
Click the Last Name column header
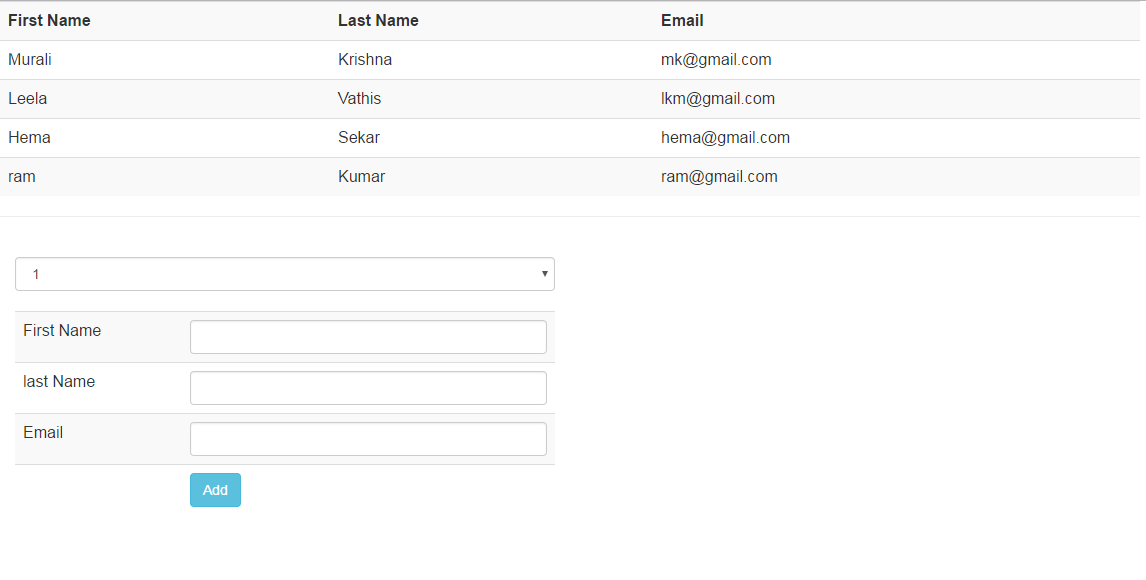[378, 21]
